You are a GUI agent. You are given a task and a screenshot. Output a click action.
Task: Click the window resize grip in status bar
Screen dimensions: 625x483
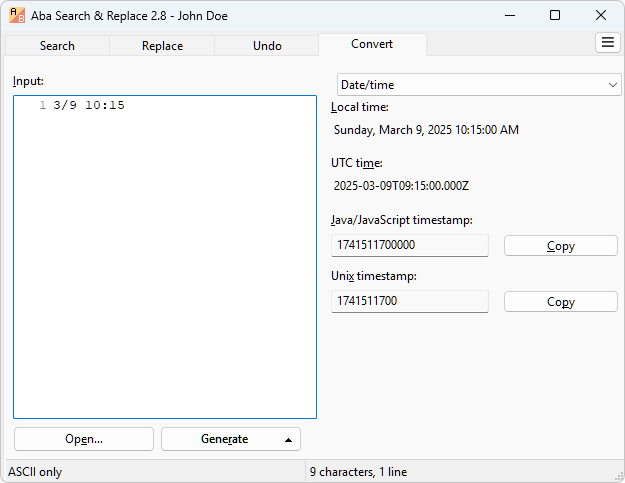[619, 476]
